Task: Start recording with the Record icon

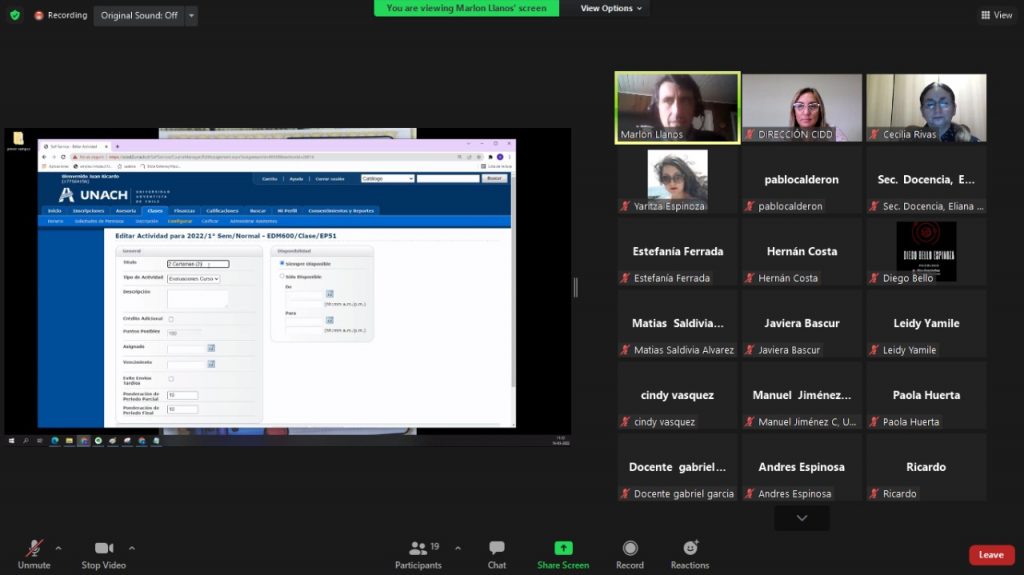Action: point(630,548)
